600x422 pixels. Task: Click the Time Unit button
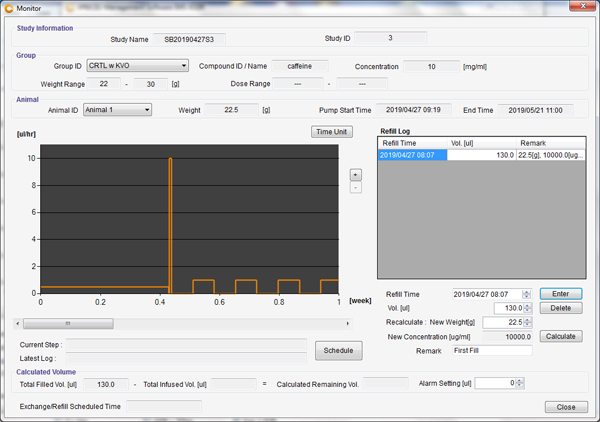pyautogui.click(x=331, y=132)
